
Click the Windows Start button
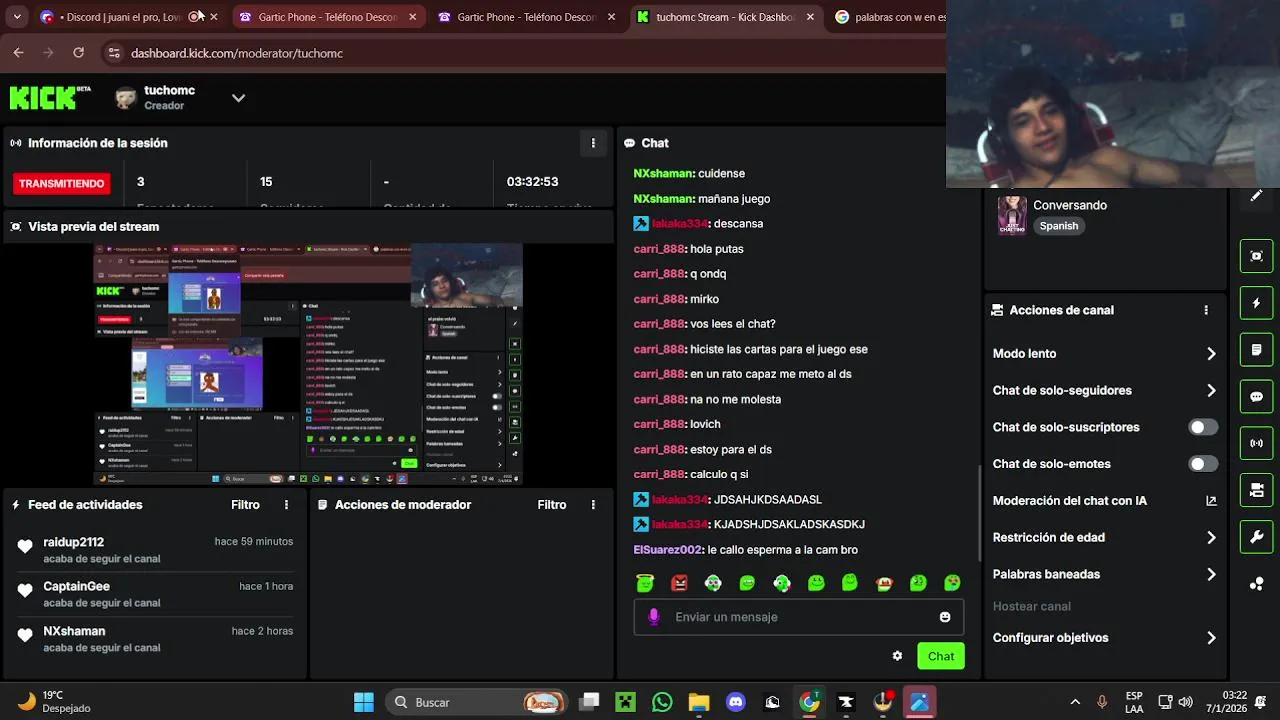(x=364, y=702)
